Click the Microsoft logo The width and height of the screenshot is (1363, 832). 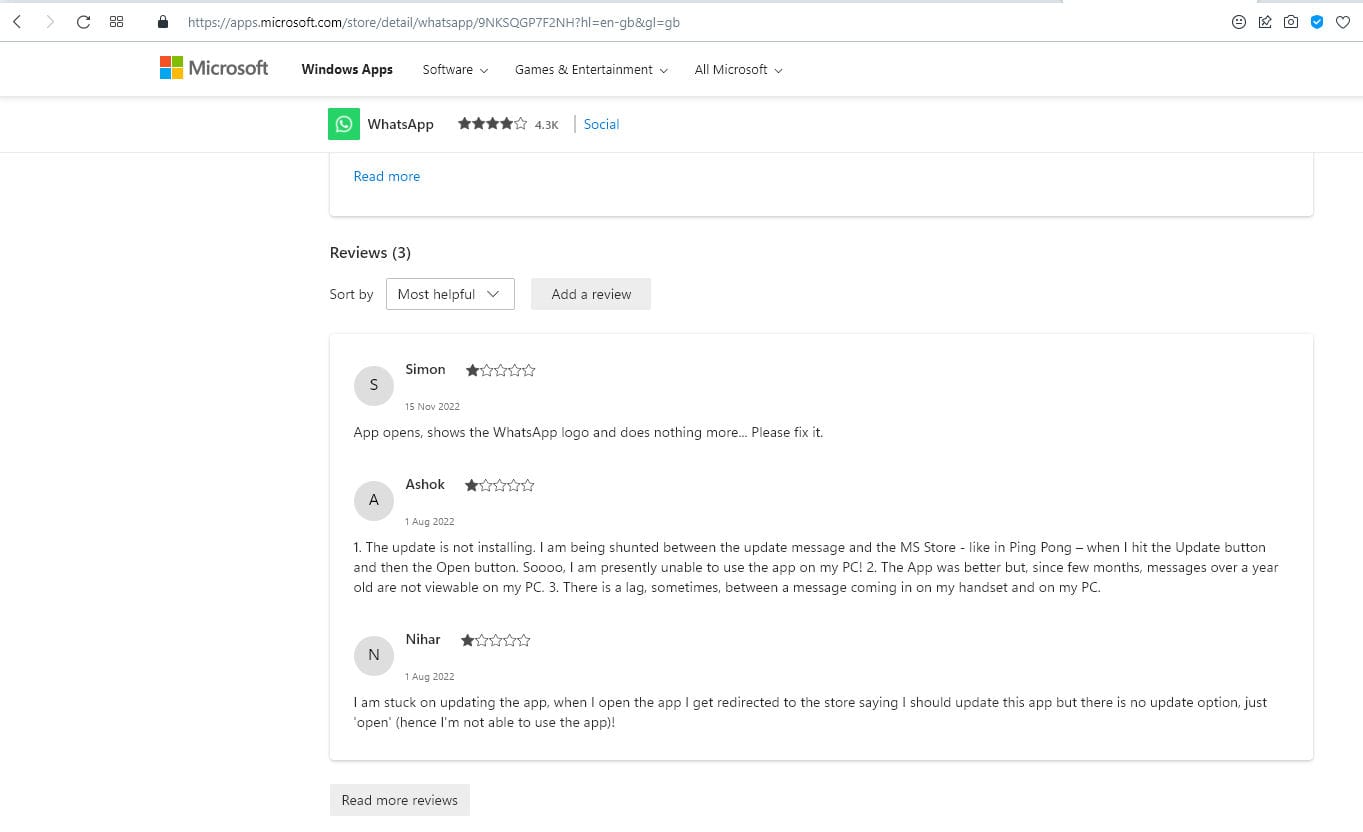click(x=214, y=68)
